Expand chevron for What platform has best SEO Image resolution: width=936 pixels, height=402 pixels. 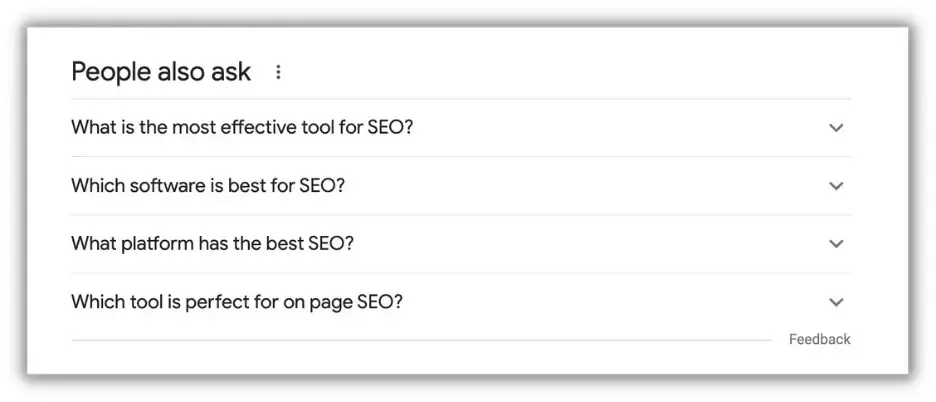[836, 244]
